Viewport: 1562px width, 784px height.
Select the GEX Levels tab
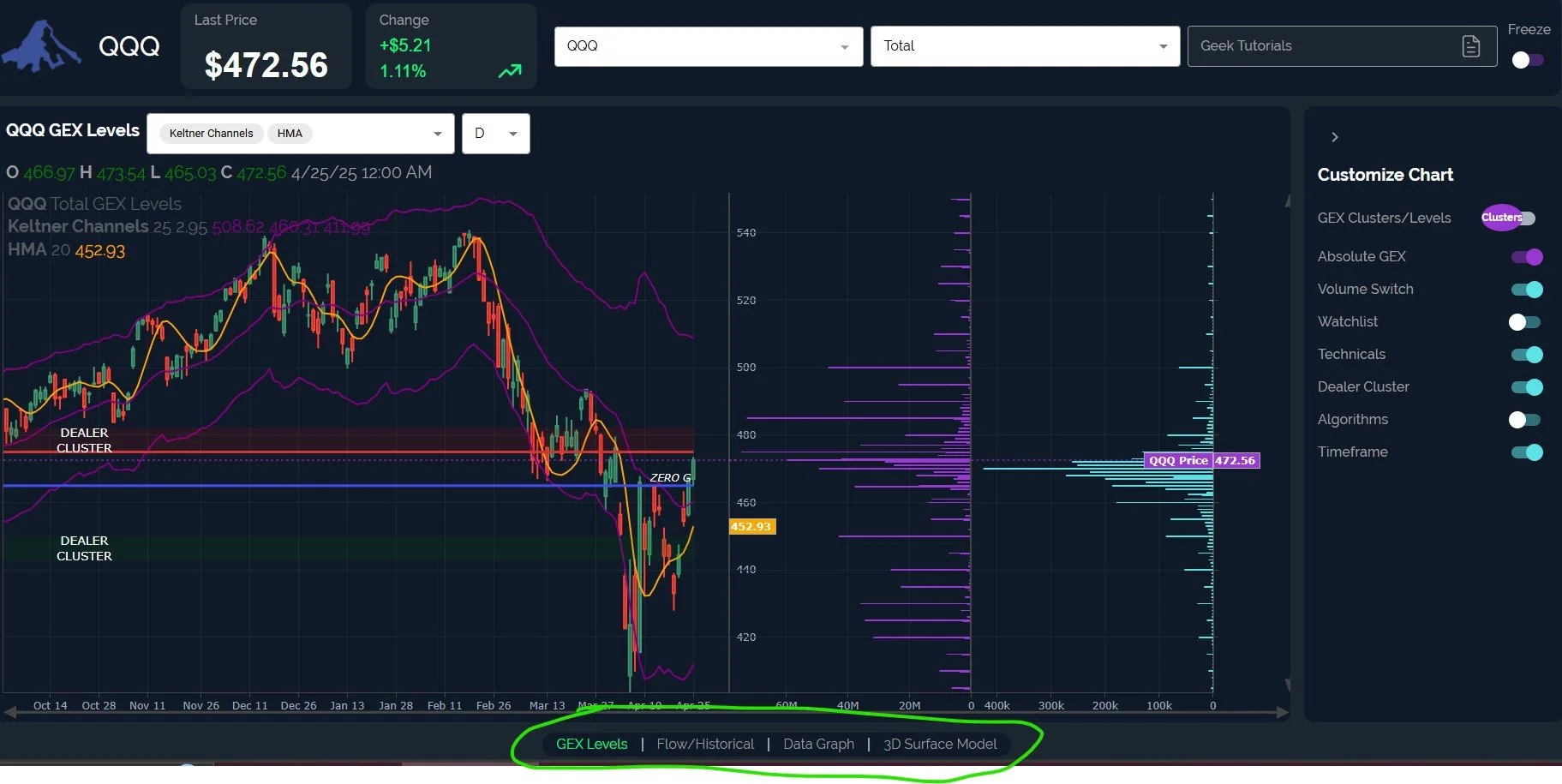pos(592,744)
